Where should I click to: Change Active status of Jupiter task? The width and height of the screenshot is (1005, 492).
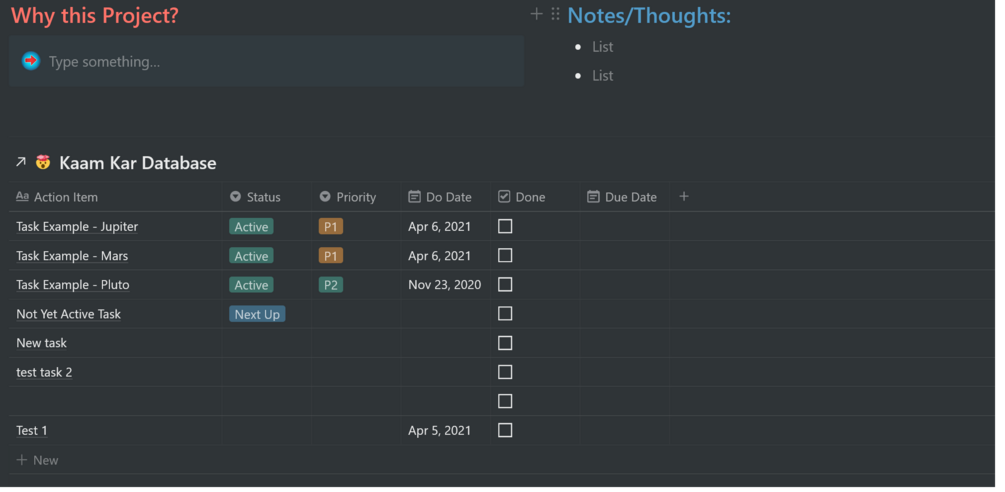pyautogui.click(x=251, y=227)
